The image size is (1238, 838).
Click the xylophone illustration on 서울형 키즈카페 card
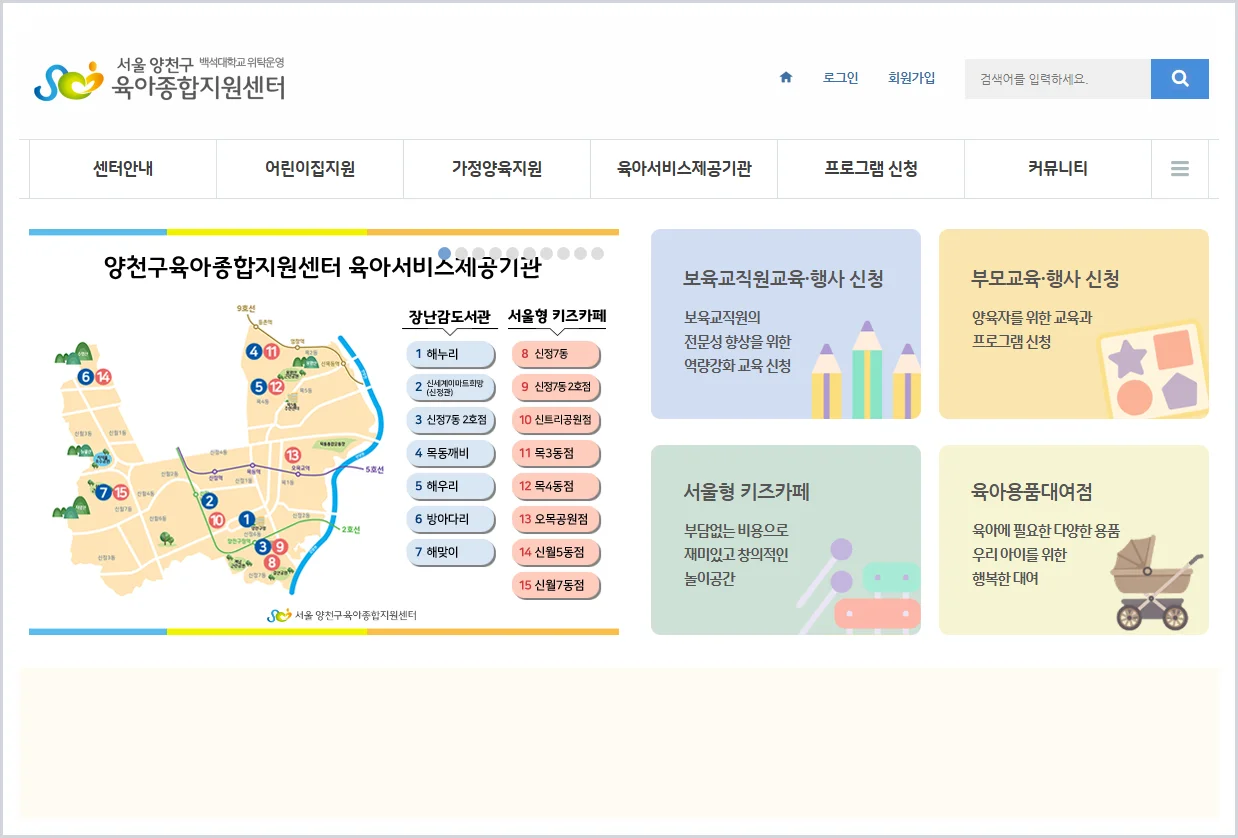860,587
